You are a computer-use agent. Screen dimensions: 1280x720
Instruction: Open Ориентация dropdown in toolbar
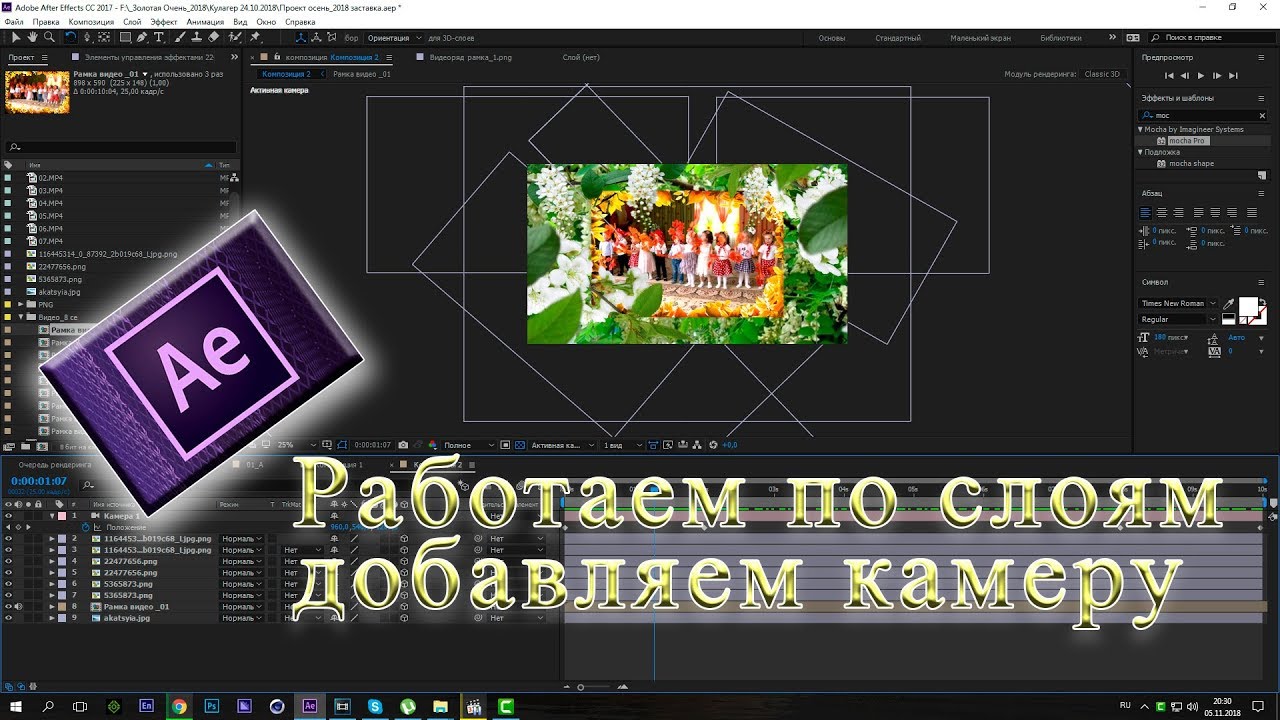[394, 38]
